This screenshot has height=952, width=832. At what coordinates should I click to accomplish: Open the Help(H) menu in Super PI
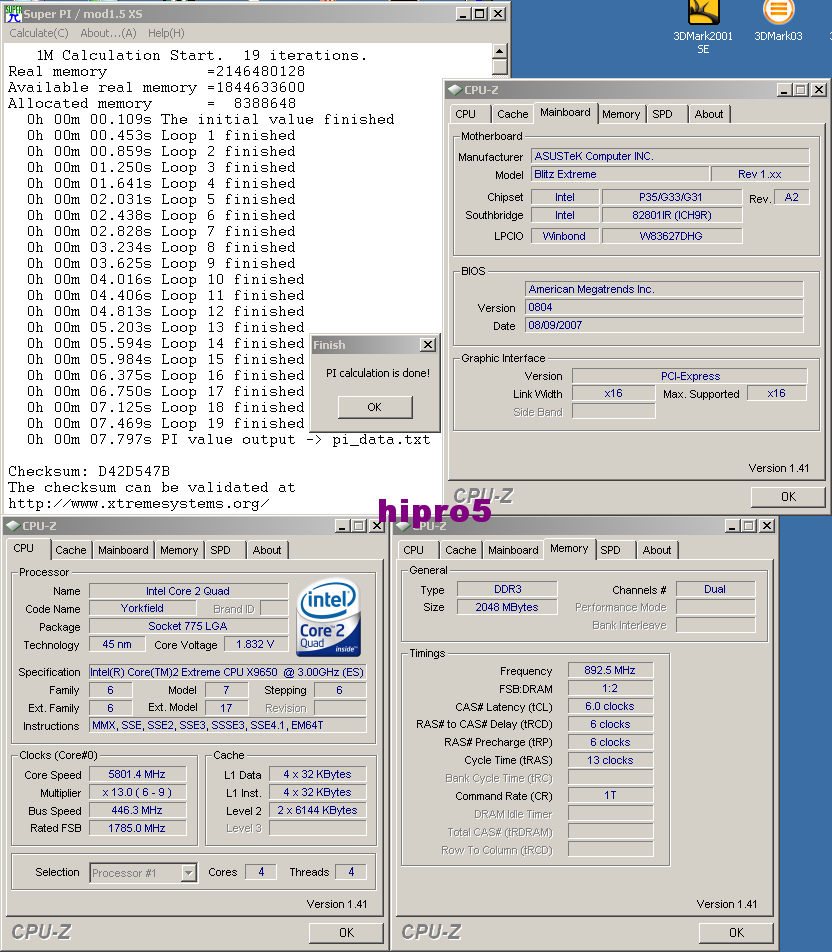[x=166, y=33]
